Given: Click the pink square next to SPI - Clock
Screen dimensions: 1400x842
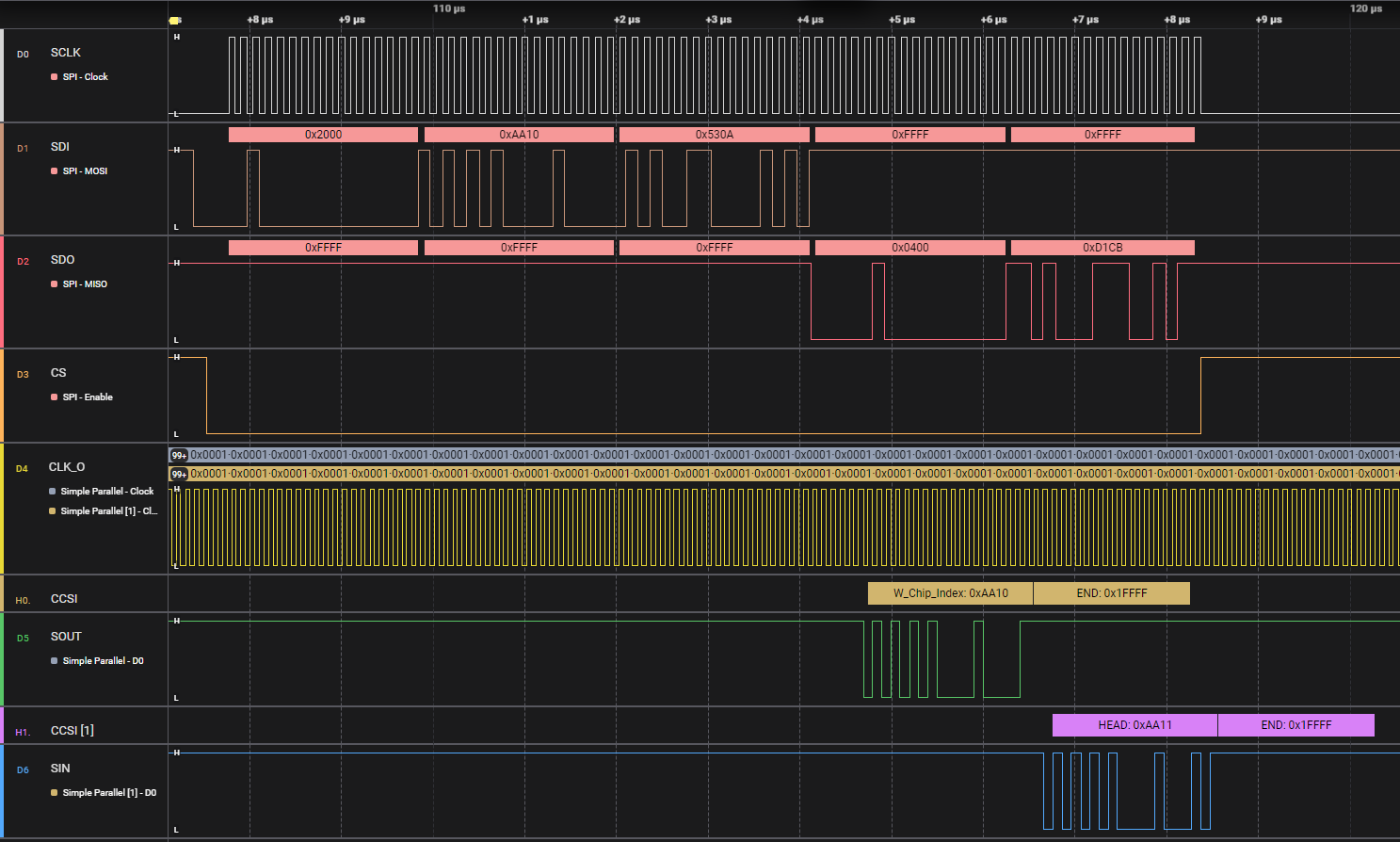Looking at the screenshot, I should [54, 77].
